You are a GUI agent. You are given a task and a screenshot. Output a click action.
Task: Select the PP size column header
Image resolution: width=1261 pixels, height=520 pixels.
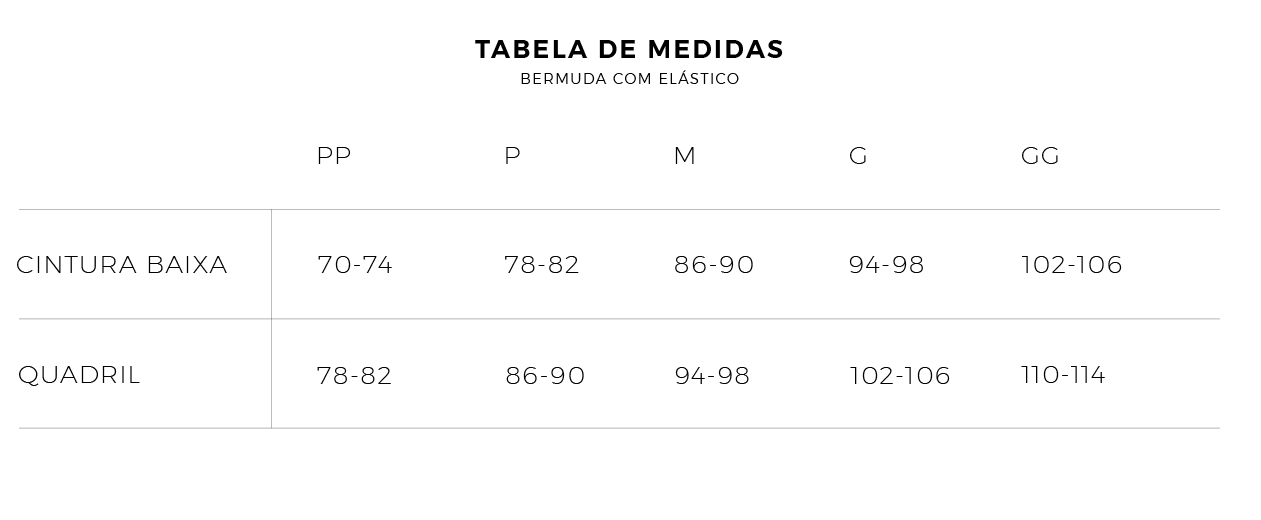tap(334, 156)
